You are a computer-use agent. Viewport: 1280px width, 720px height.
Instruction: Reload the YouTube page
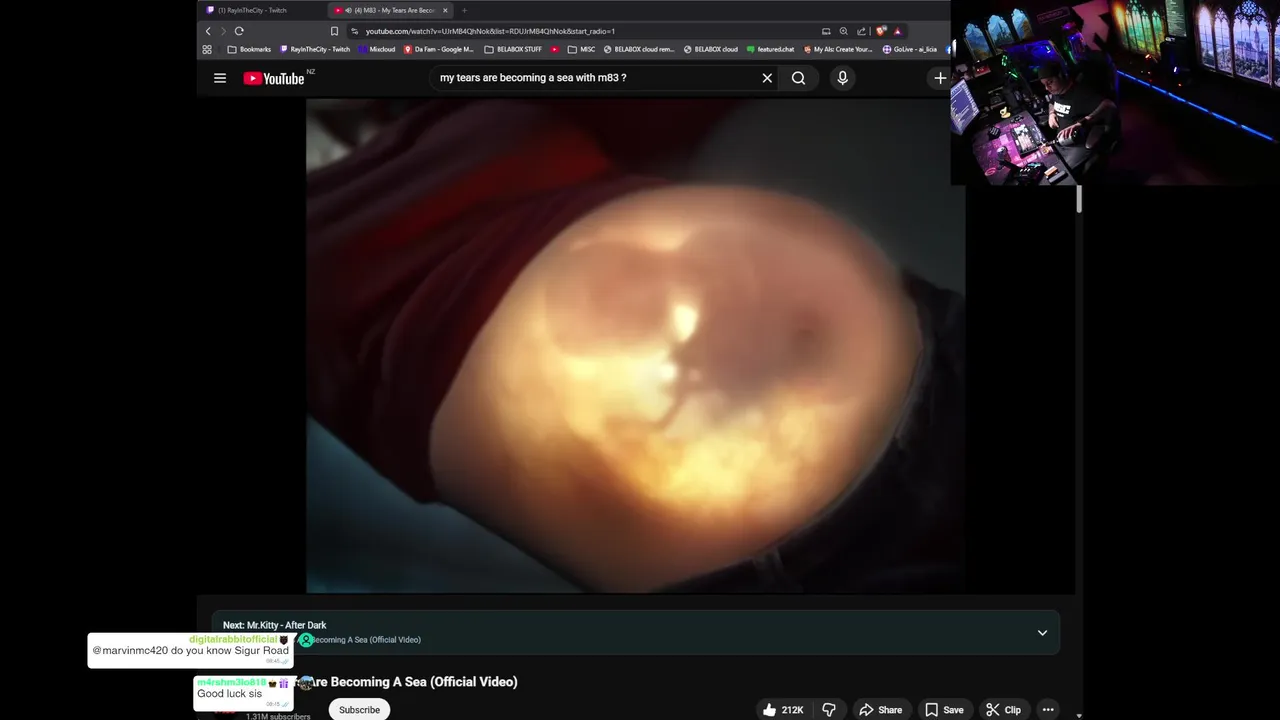coord(239,31)
